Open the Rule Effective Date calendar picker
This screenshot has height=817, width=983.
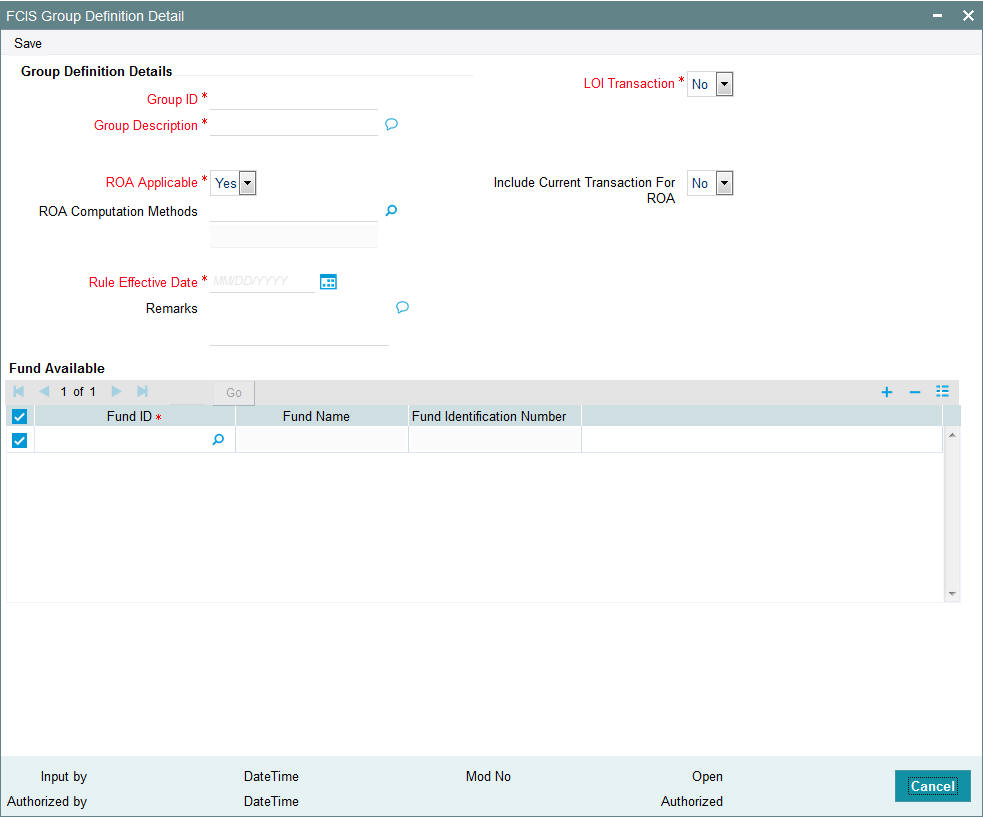(x=328, y=281)
